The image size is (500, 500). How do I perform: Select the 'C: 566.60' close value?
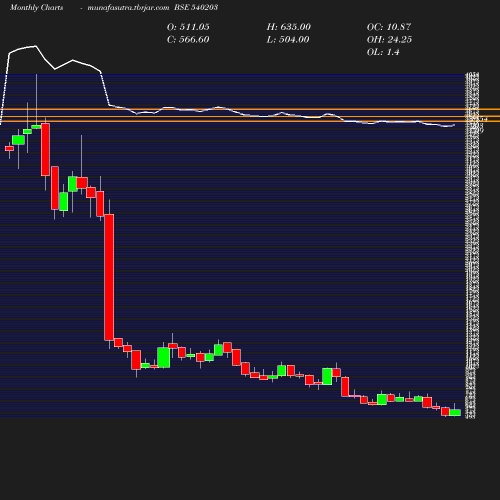pyautogui.click(x=188, y=39)
